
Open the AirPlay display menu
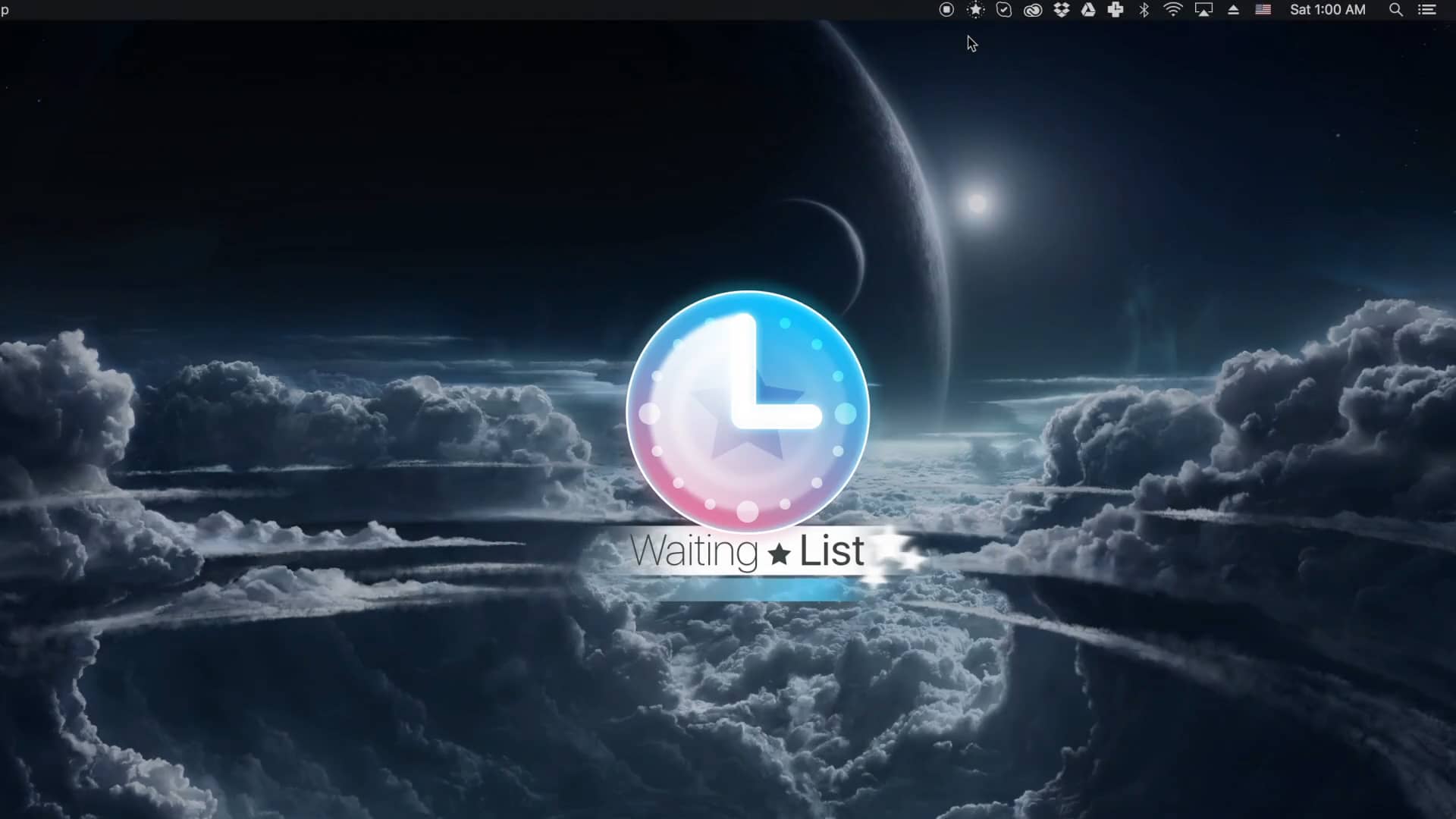click(1203, 10)
